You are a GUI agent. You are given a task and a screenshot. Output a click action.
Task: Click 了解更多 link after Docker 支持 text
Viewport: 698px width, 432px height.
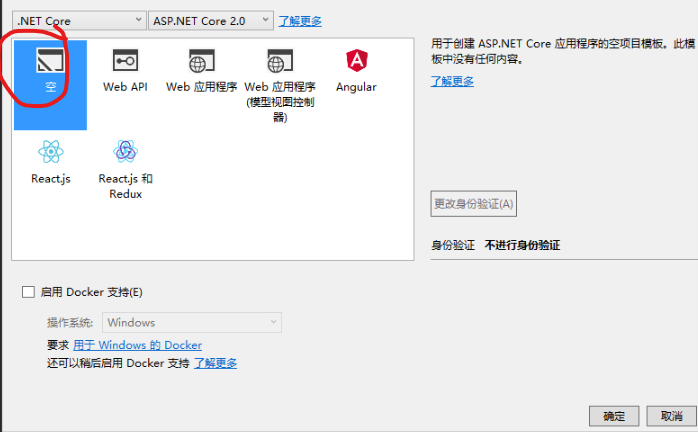215,363
